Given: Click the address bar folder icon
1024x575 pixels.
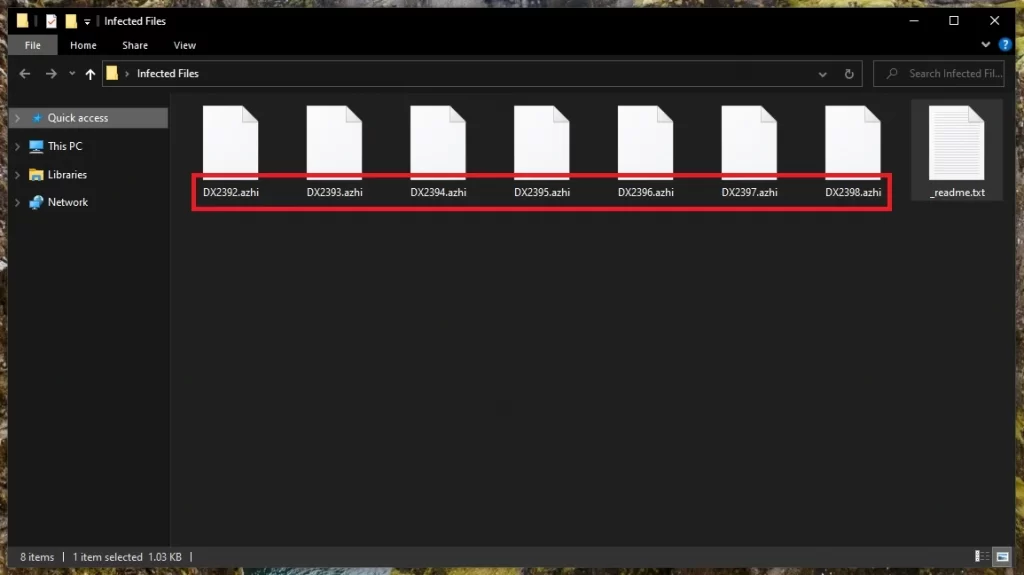Looking at the screenshot, I should pyautogui.click(x=112, y=73).
